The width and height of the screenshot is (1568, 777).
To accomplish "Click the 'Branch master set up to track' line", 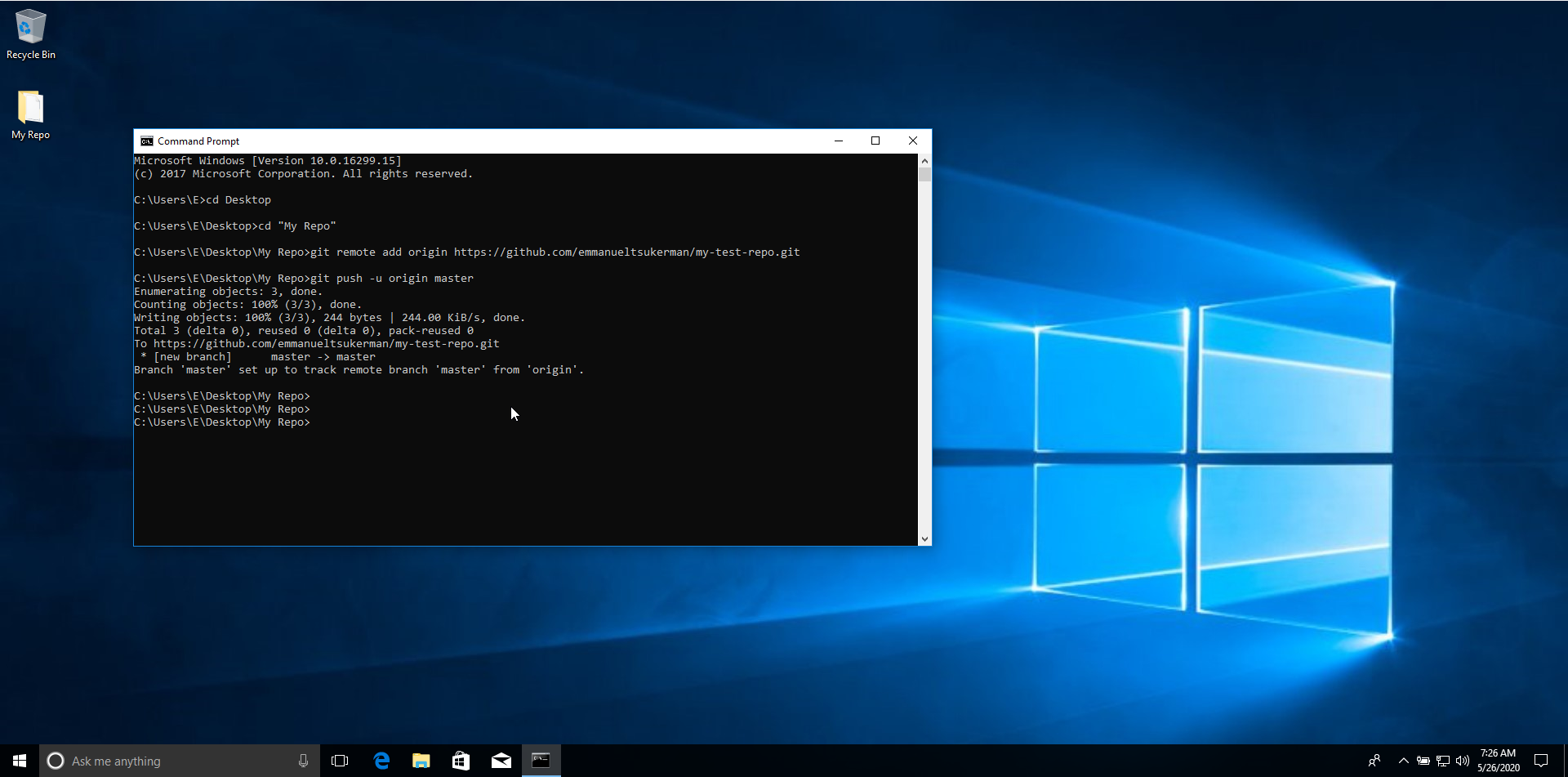I will tap(359, 370).
